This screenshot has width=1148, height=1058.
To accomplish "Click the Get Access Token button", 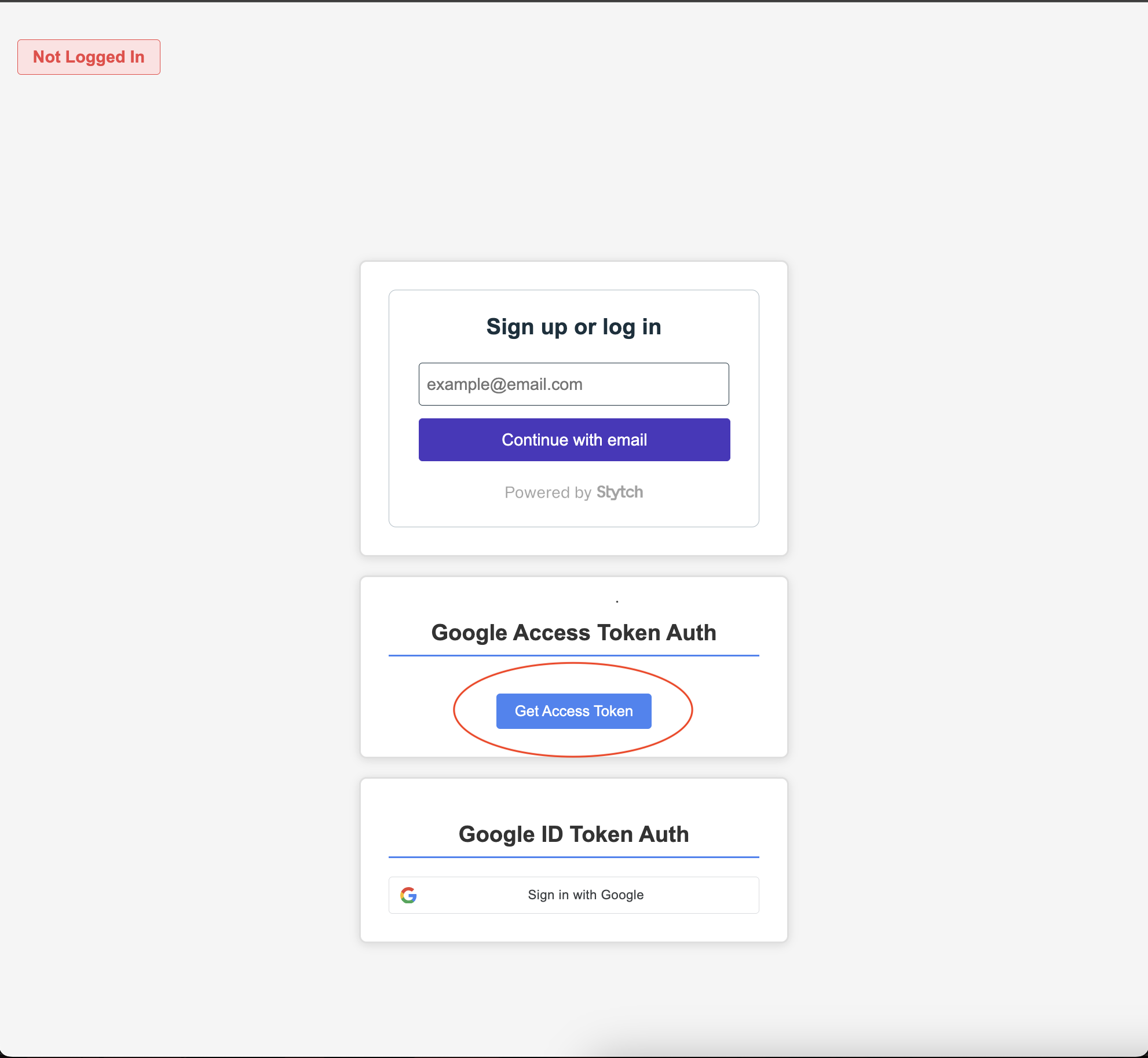I will tap(573, 711).
